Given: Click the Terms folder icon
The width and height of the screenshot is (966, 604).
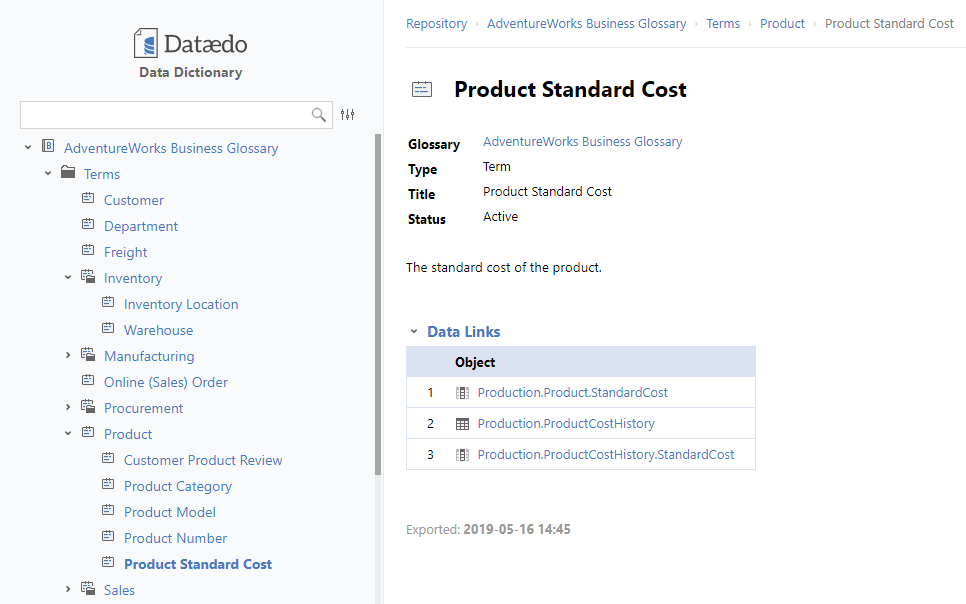Looking at the screenshot, I should coord(68,174).
